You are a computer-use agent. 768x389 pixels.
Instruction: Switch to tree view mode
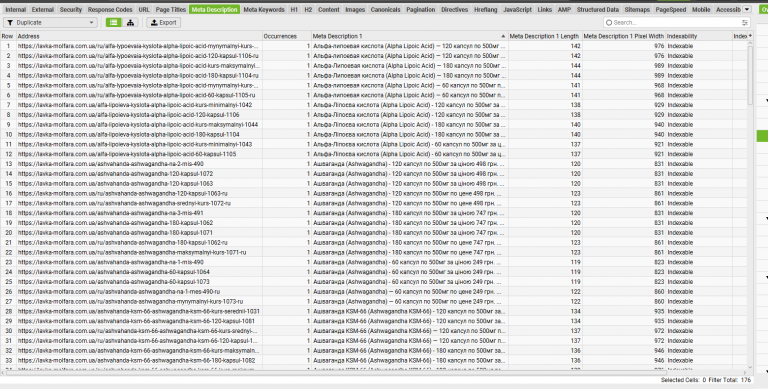click(x=130, y=23)
